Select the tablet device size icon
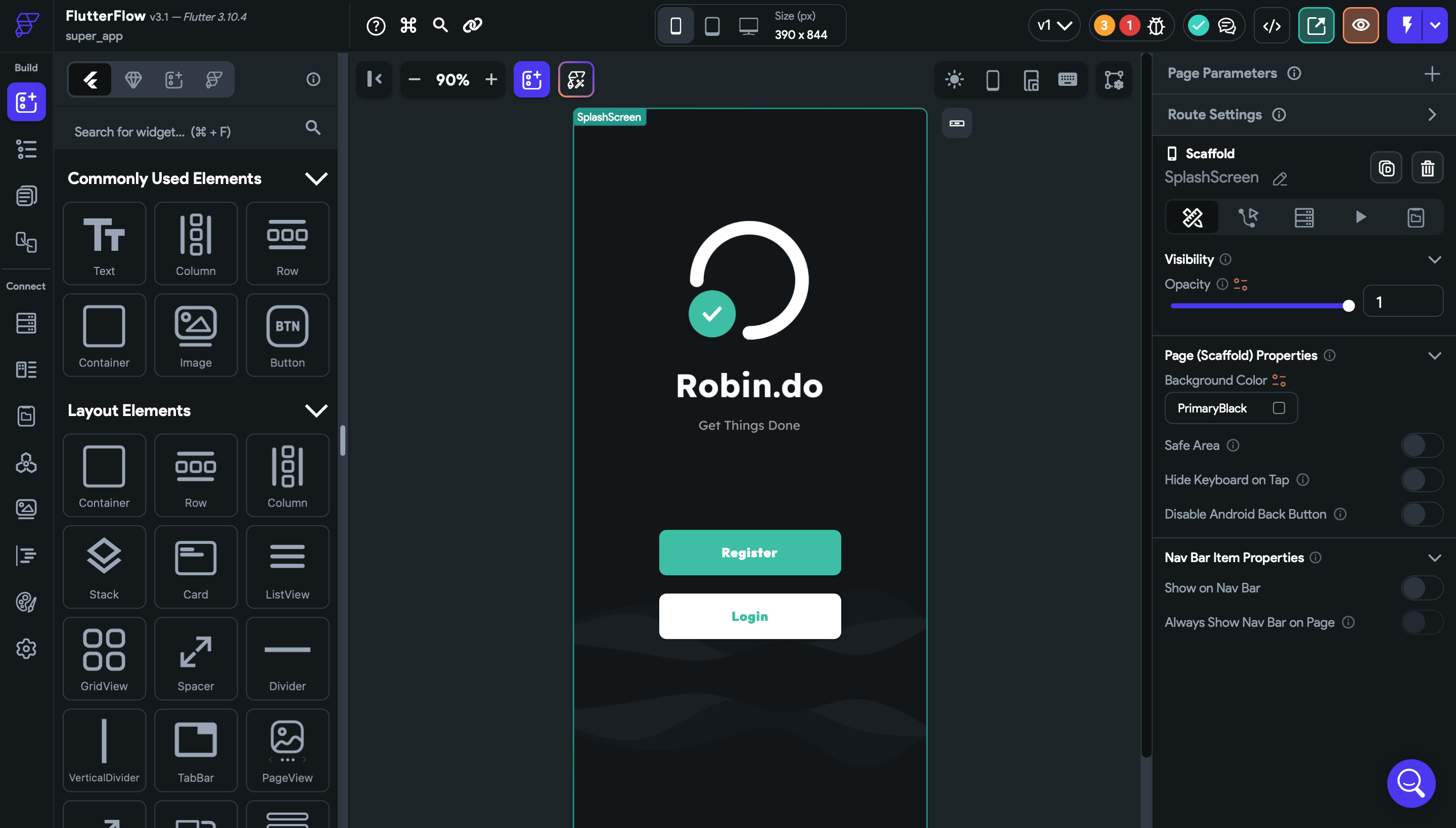The image size is (1456, 828). tap(712, 26)
